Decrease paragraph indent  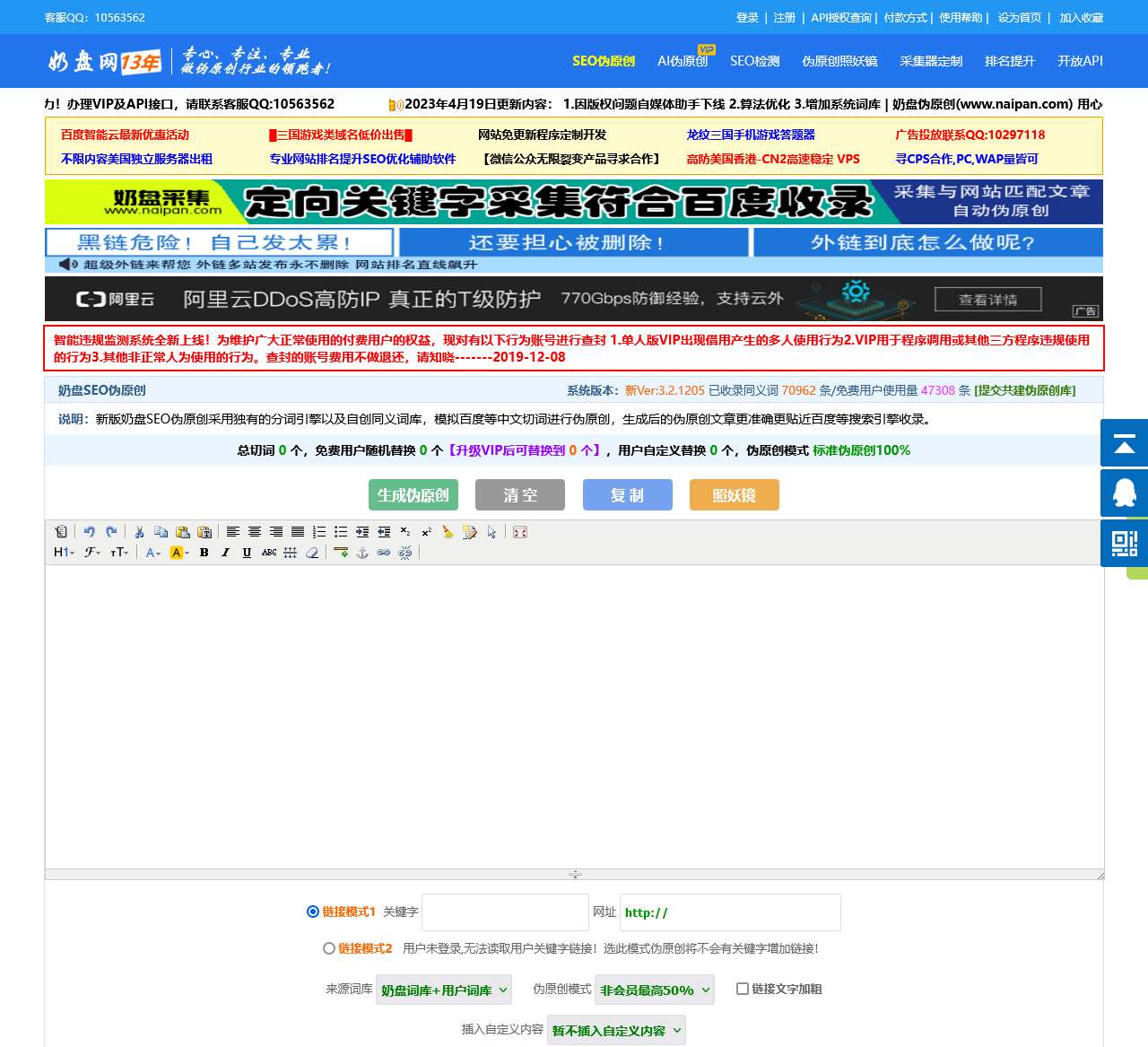384,532
